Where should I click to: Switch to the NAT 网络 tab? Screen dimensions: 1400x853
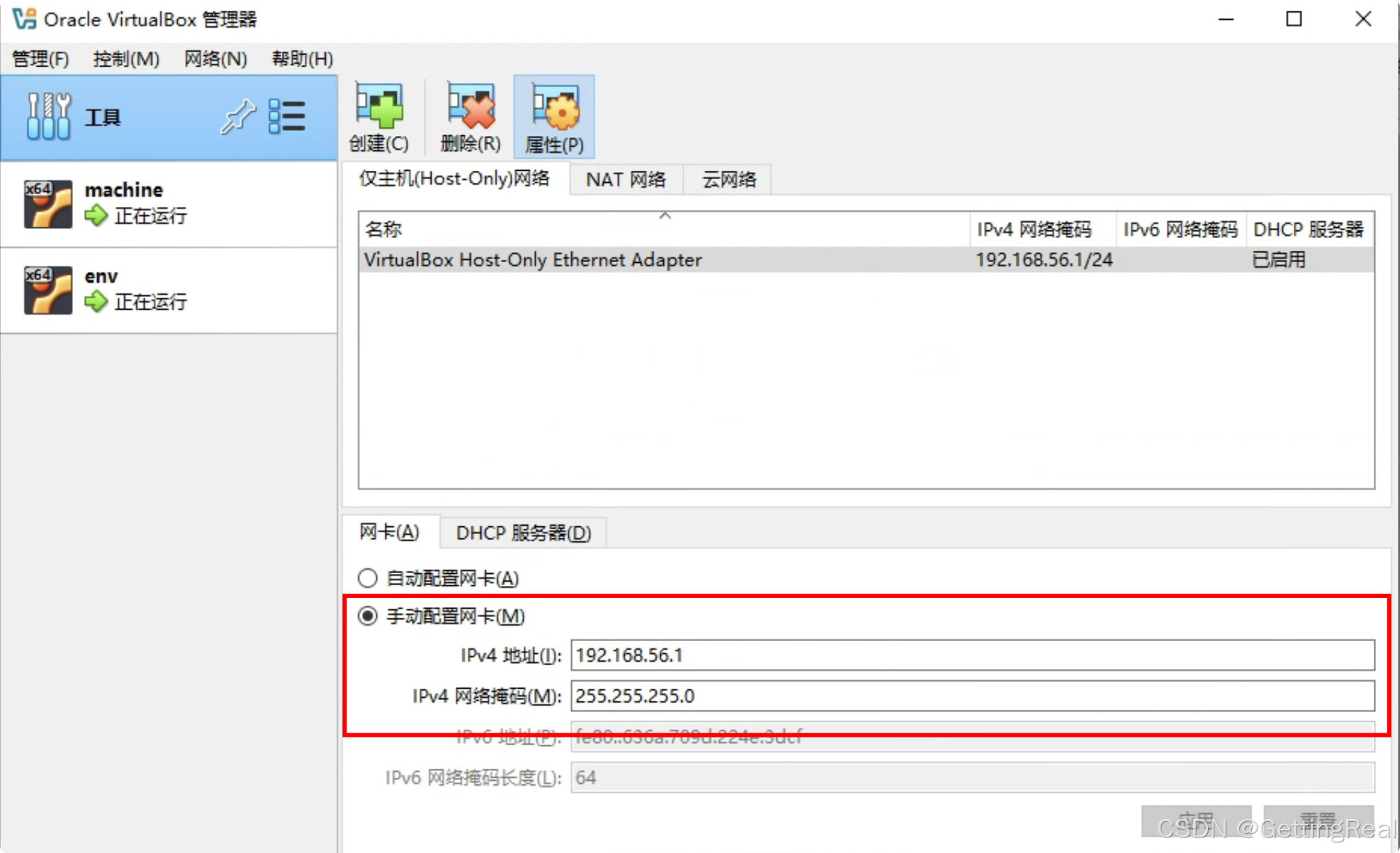(626, 179)
